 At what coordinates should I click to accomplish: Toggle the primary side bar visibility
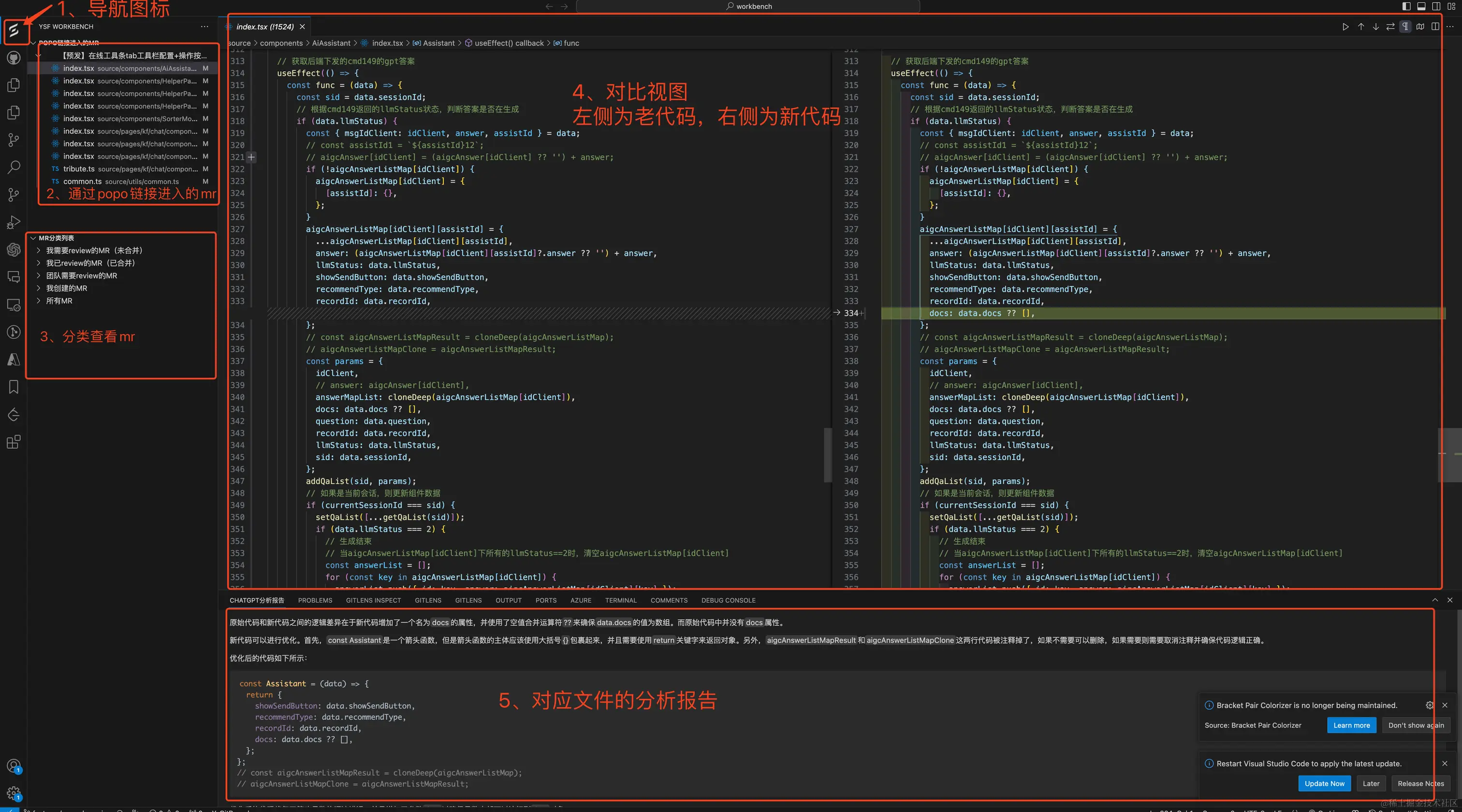[1406, 6]
